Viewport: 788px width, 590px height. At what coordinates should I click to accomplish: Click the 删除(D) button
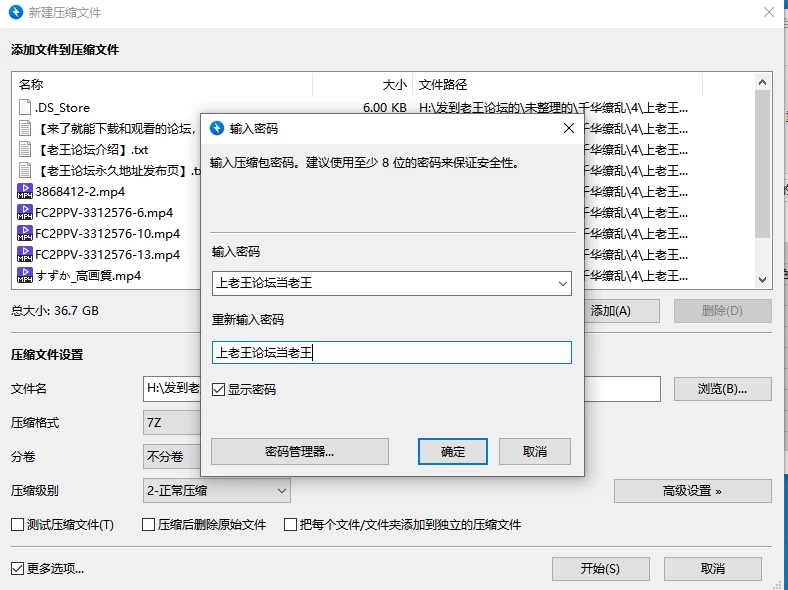722,311
